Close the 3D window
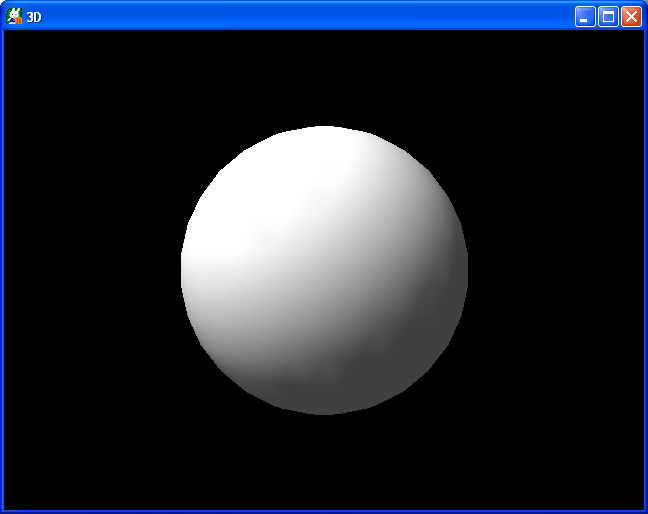The height and width of the screenshot is (514, 648). 631,16
